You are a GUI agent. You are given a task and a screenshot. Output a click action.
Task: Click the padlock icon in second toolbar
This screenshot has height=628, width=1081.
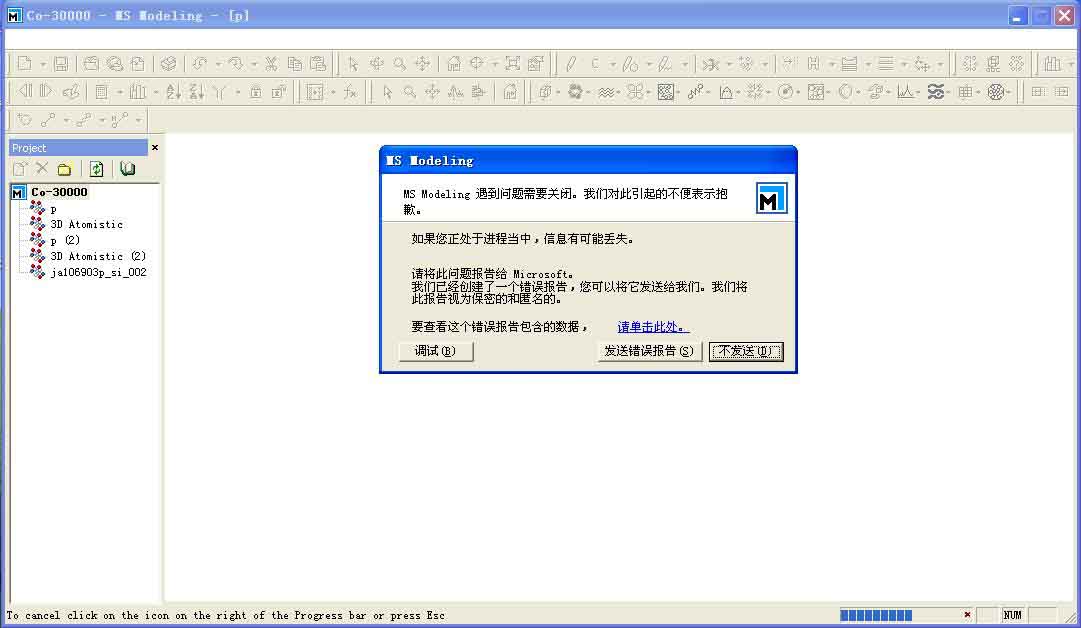pyautogui.click(x=255, y=92)
